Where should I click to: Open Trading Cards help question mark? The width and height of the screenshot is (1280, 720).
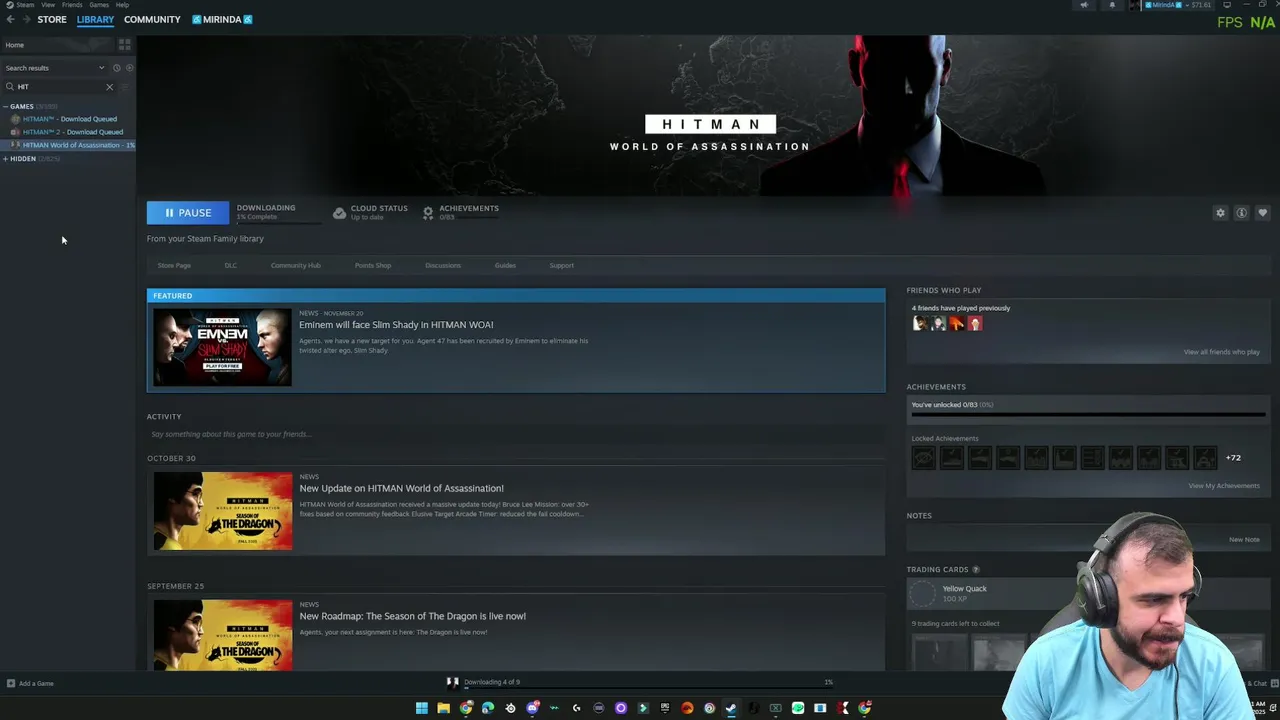click(x=976, y=570)
